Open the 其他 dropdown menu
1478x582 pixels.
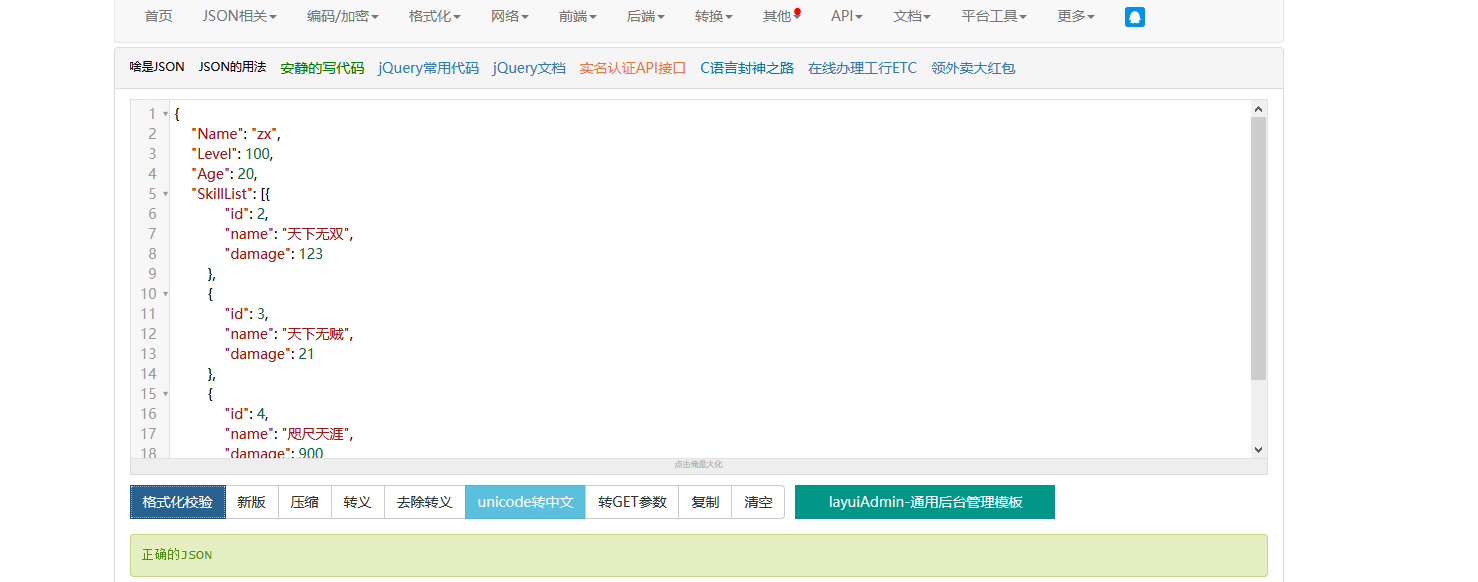tap(782, 16)
